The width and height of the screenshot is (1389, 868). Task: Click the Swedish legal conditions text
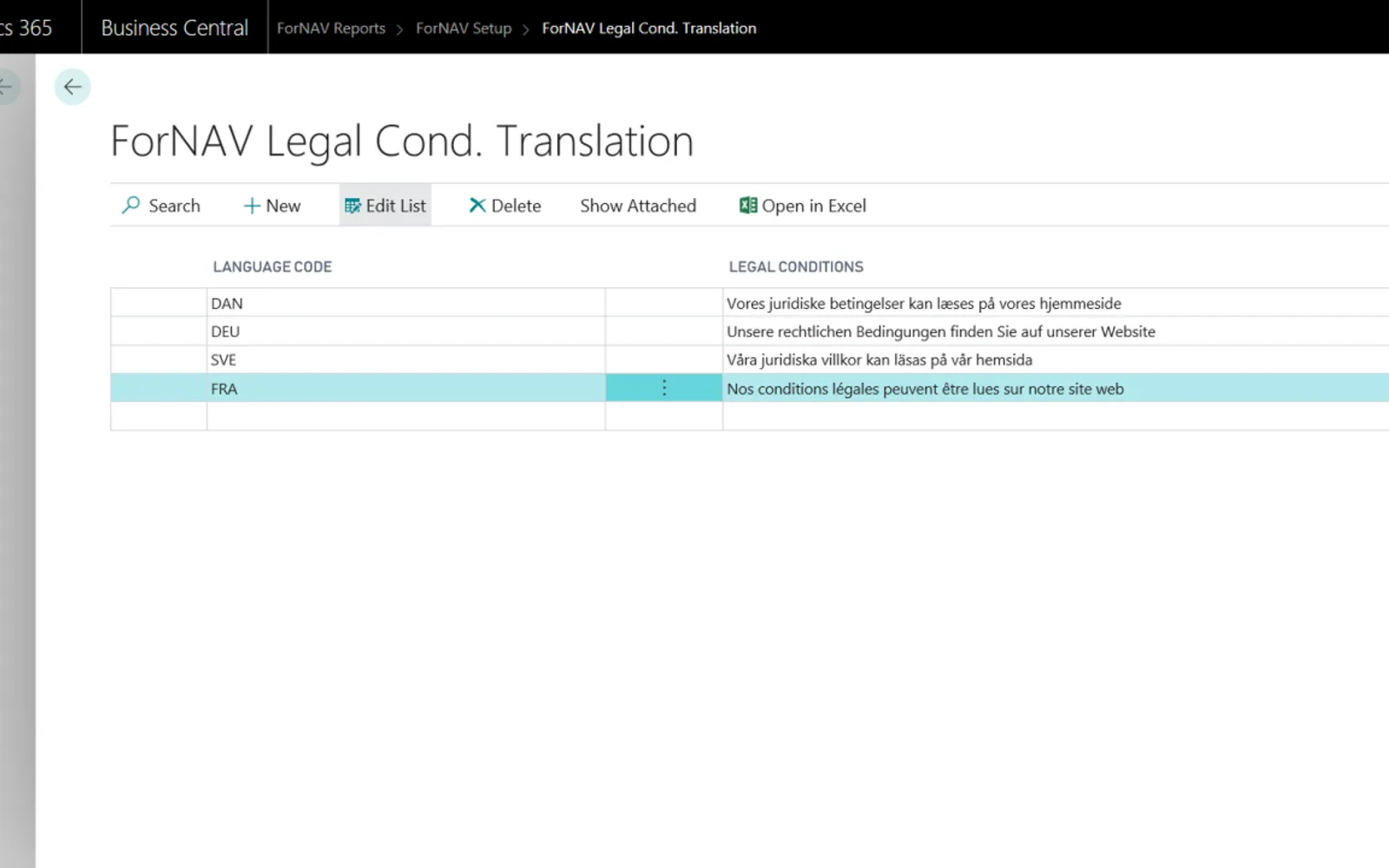point(879,359)
